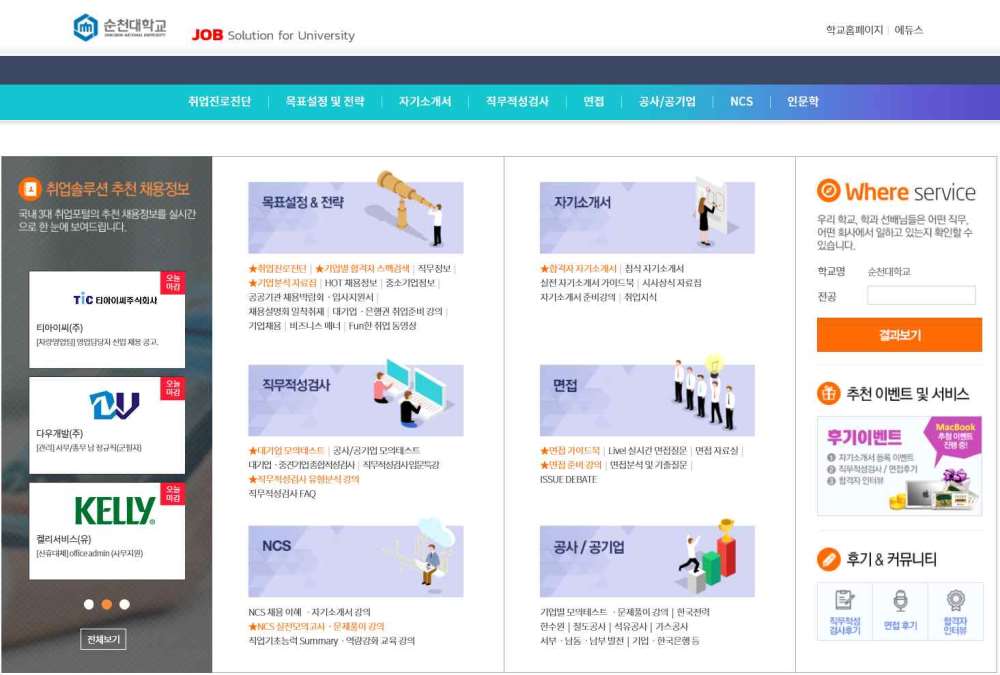Image resolution: width=1000 pixels, height=675 pixels.
Task: Select the third carousel dot indicator
Action: click(125, 604)
